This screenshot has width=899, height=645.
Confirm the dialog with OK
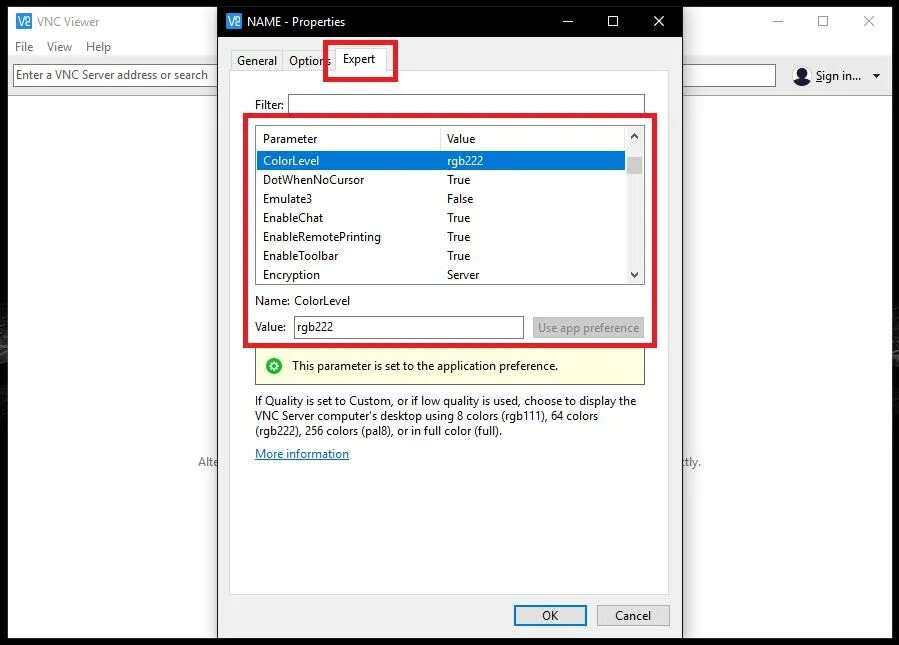point(550,615)
